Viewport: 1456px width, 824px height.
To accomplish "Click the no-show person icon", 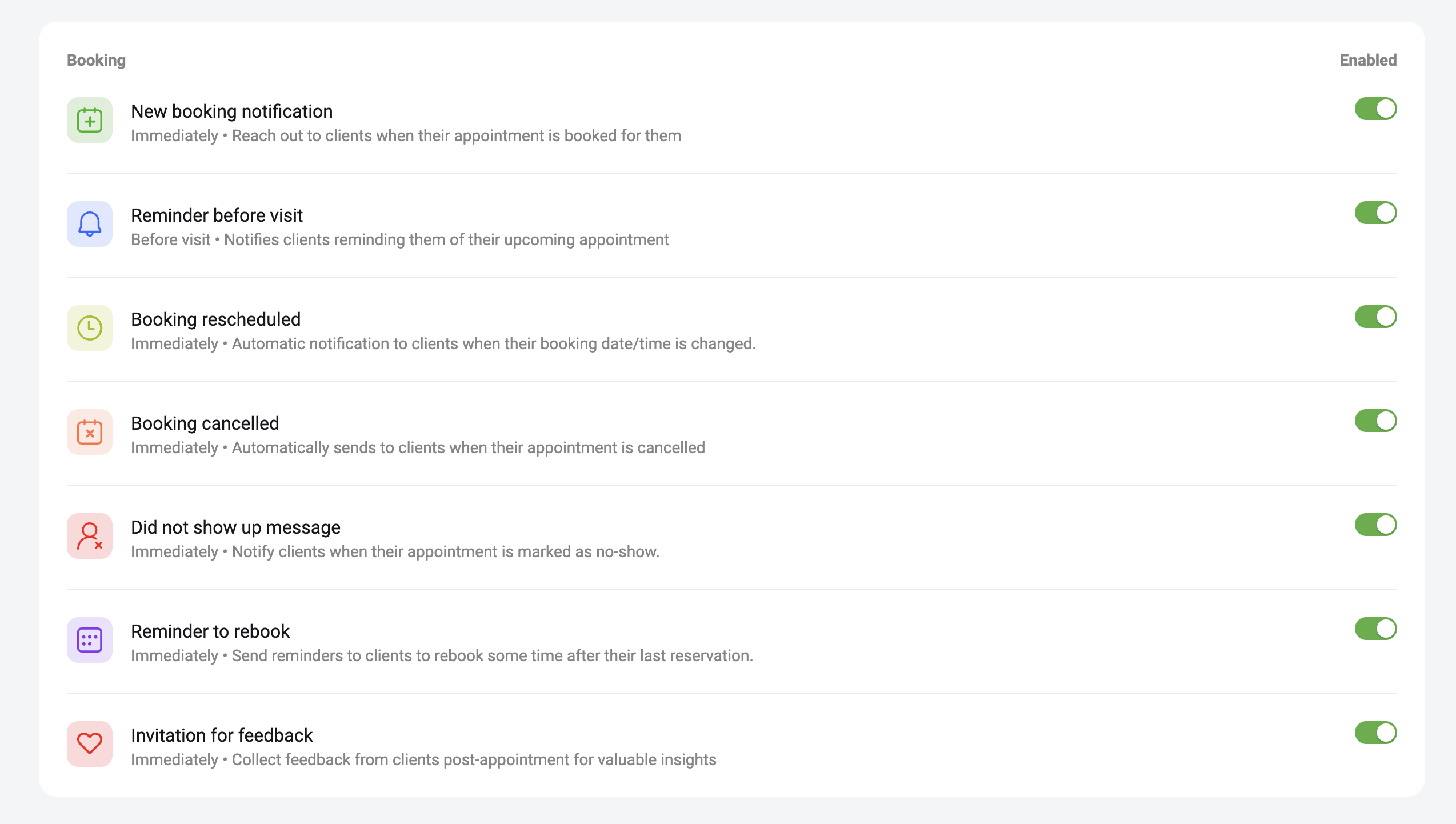I will click(x=90, y=536).
